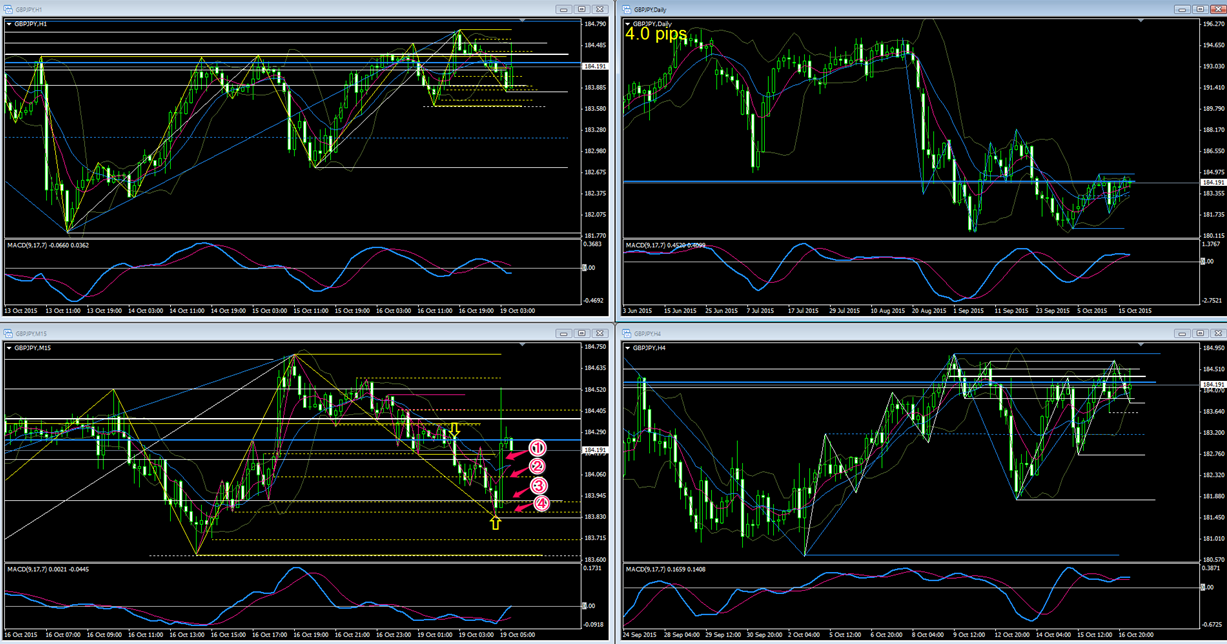Maximize the GBPJPY,H4 chart window

pos(1198,333)
